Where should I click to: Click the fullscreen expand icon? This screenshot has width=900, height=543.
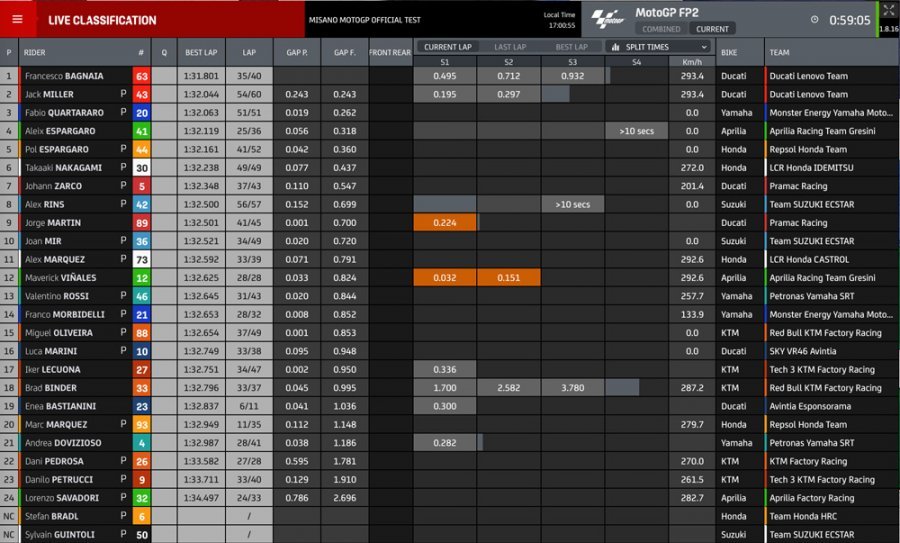click(888, 10)
